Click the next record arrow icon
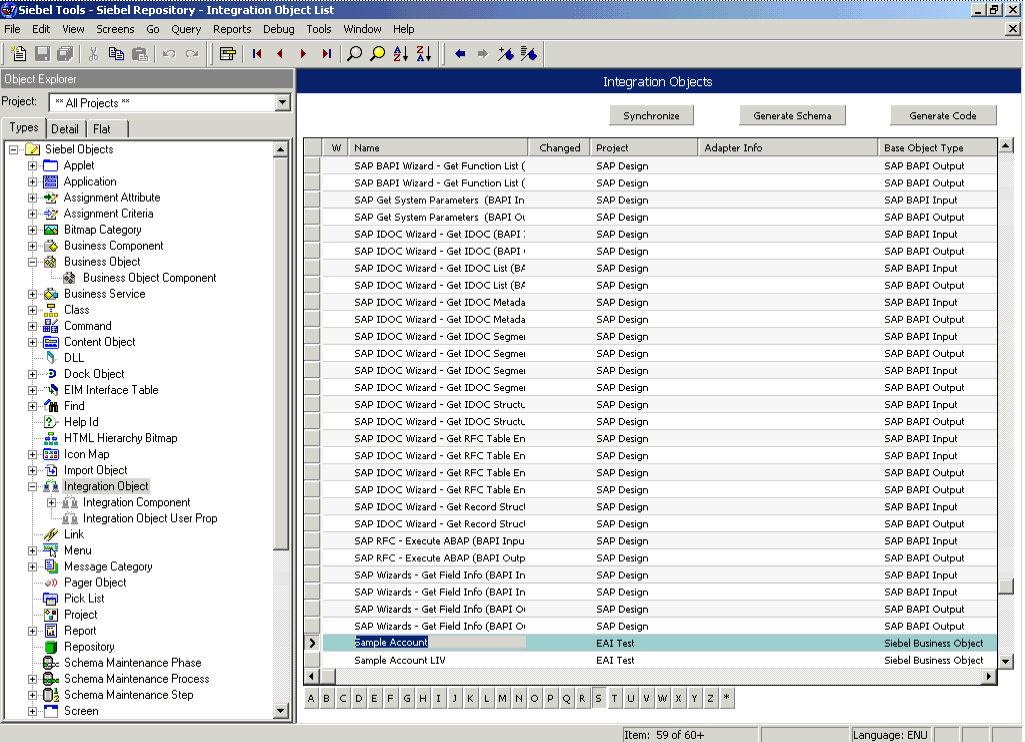This screenshot has height=742, width=1025. (305, 54)
